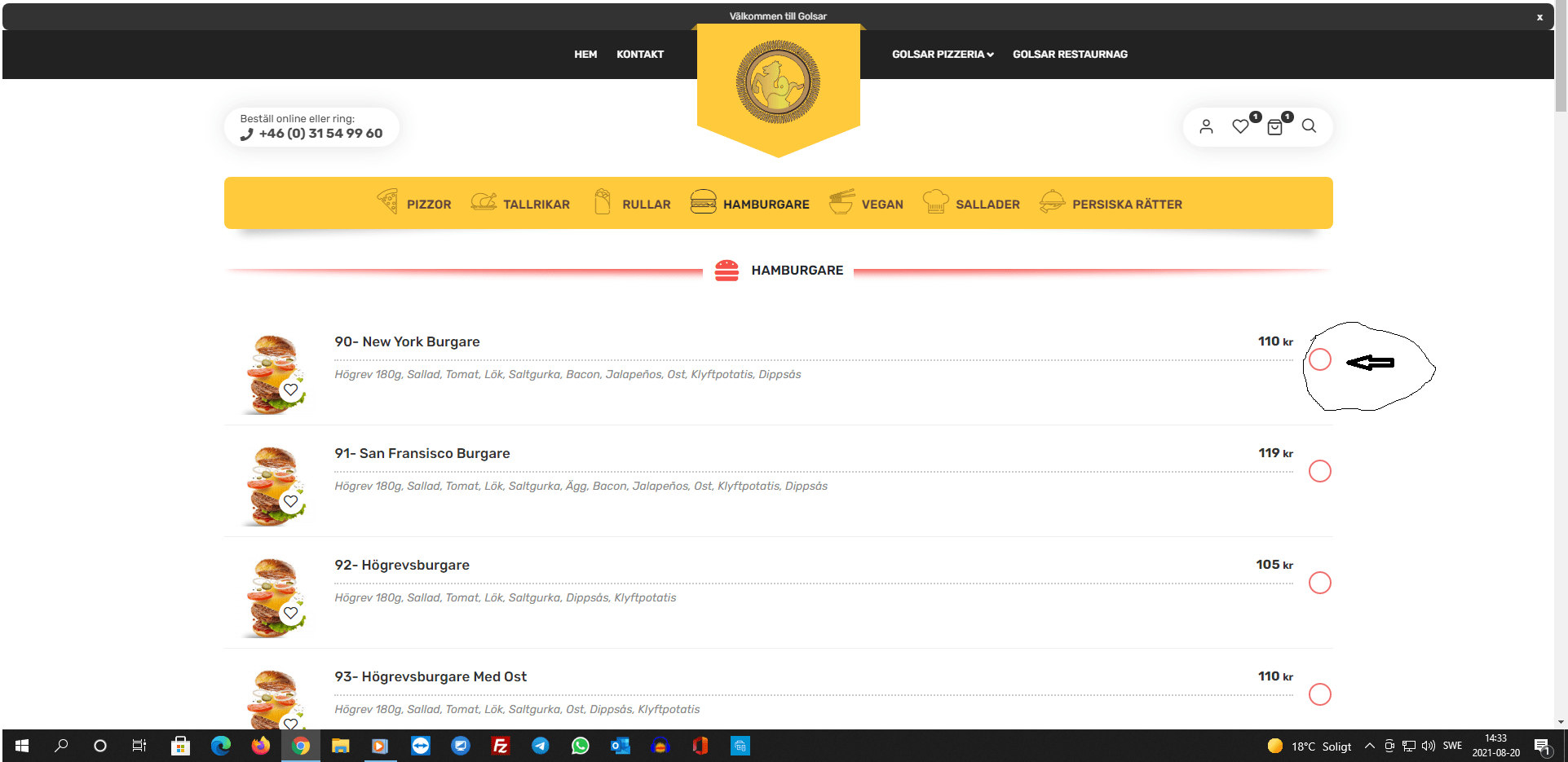The height and width of the screenshot is (762, 1568).
Task: Open the wishlist heart icon in header
Action: tap(1240, 126)
